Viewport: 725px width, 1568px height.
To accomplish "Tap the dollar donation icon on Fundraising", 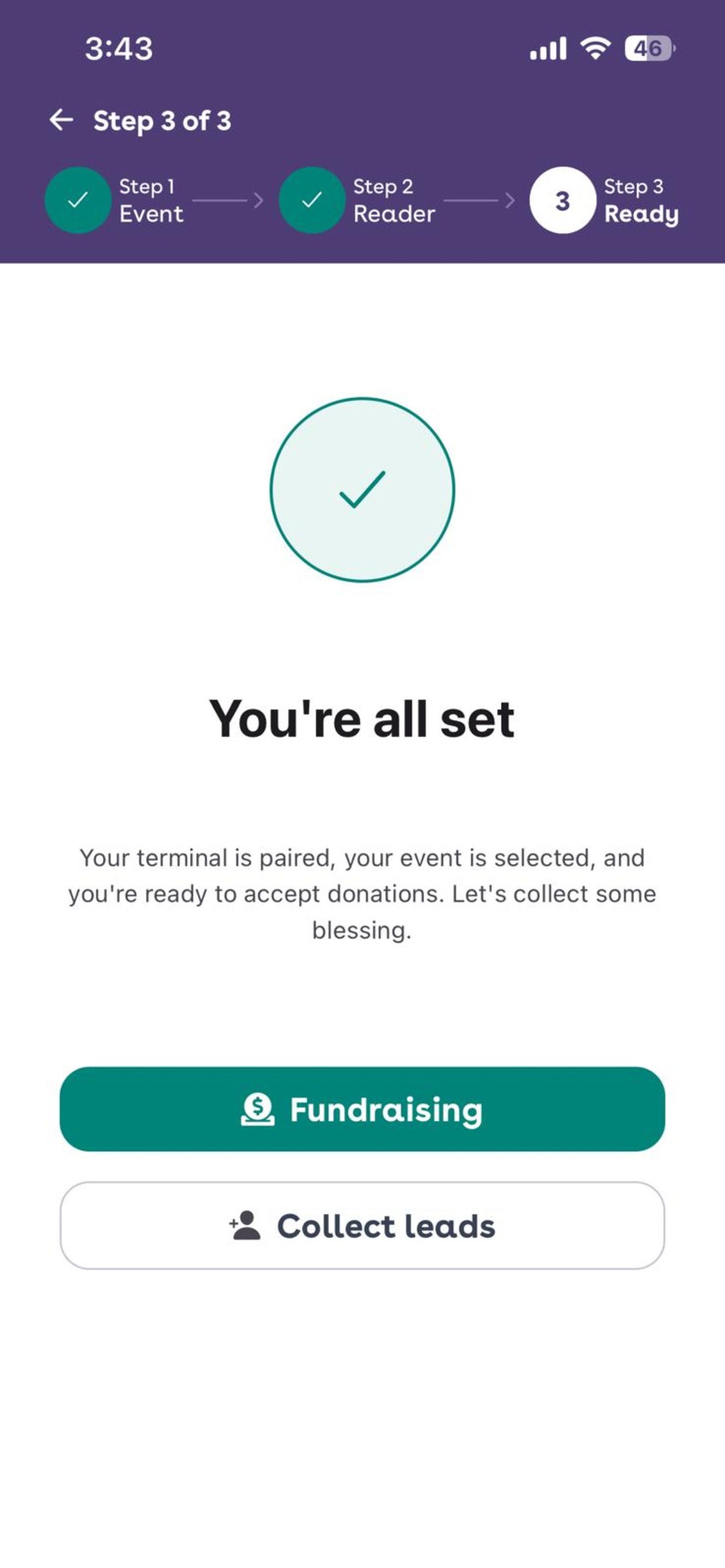I will pyautogui.click(x=257, y=1109).
